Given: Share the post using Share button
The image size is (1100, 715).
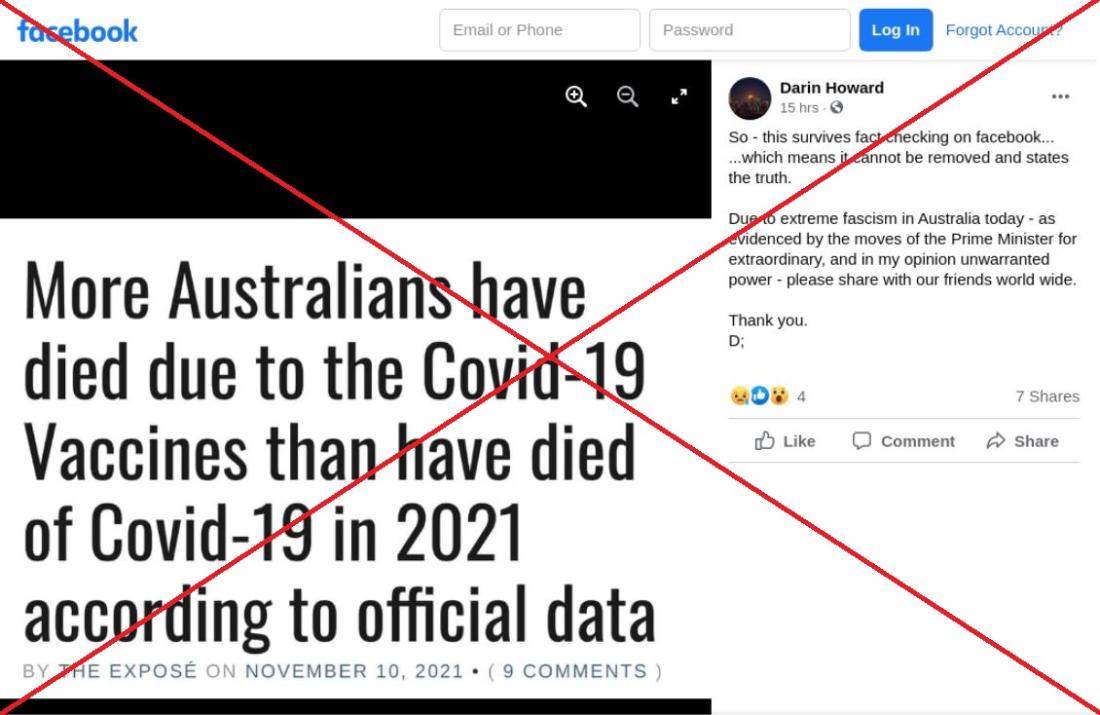Looking at the screenshot, I should pyautogui.click(x=1022, y=441).
